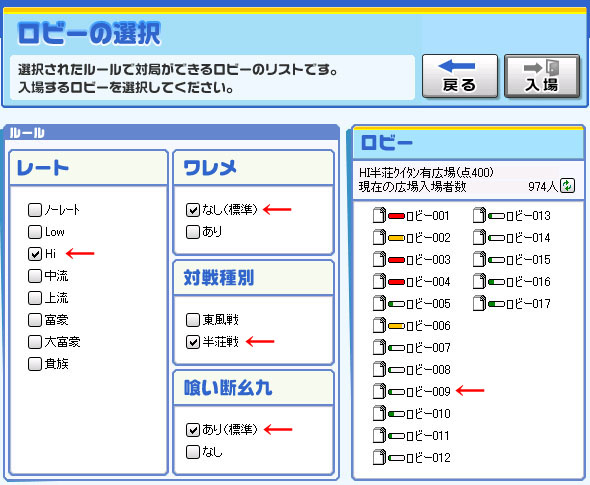
Task: Tick the 大富豪 rate checkbox
Action: click(x=35, y=342)
